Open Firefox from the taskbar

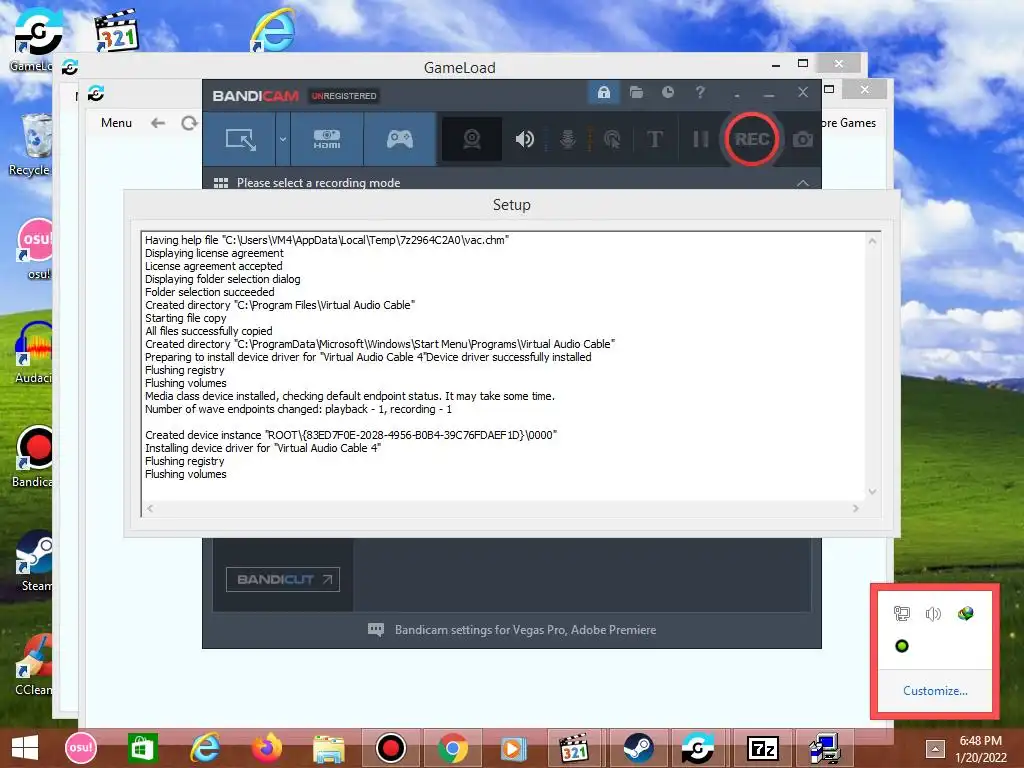pyautogui.click(x=266, y=748)
